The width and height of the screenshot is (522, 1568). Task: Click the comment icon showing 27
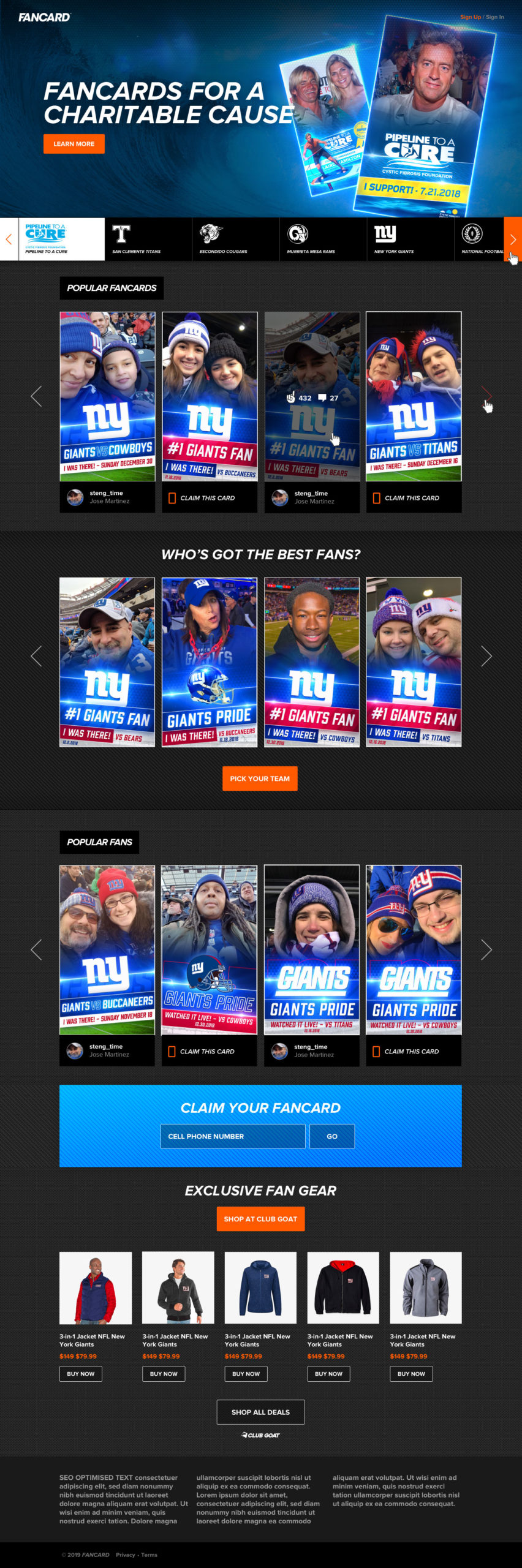(322, 398)
